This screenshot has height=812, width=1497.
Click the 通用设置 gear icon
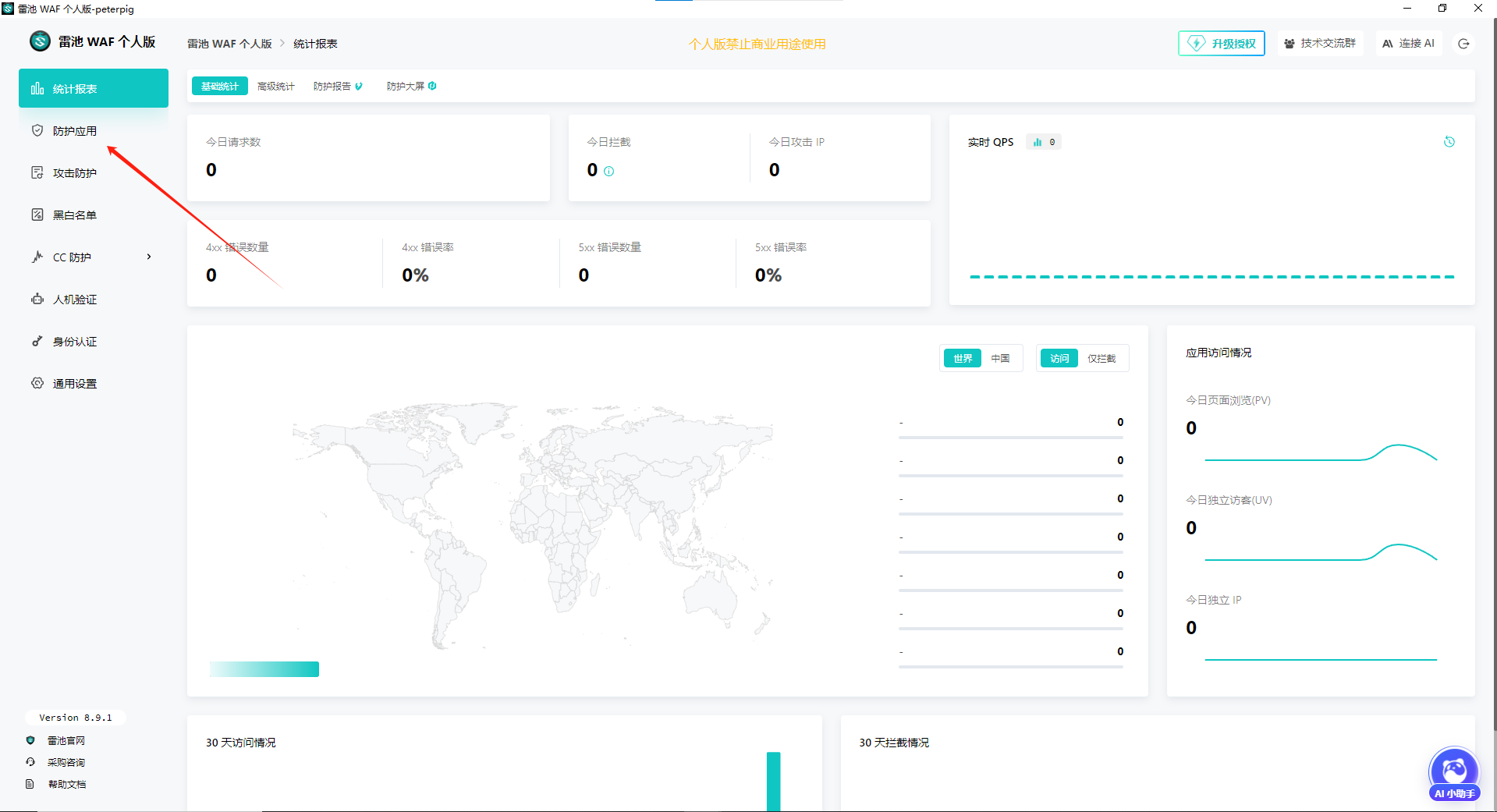(37, 383)
